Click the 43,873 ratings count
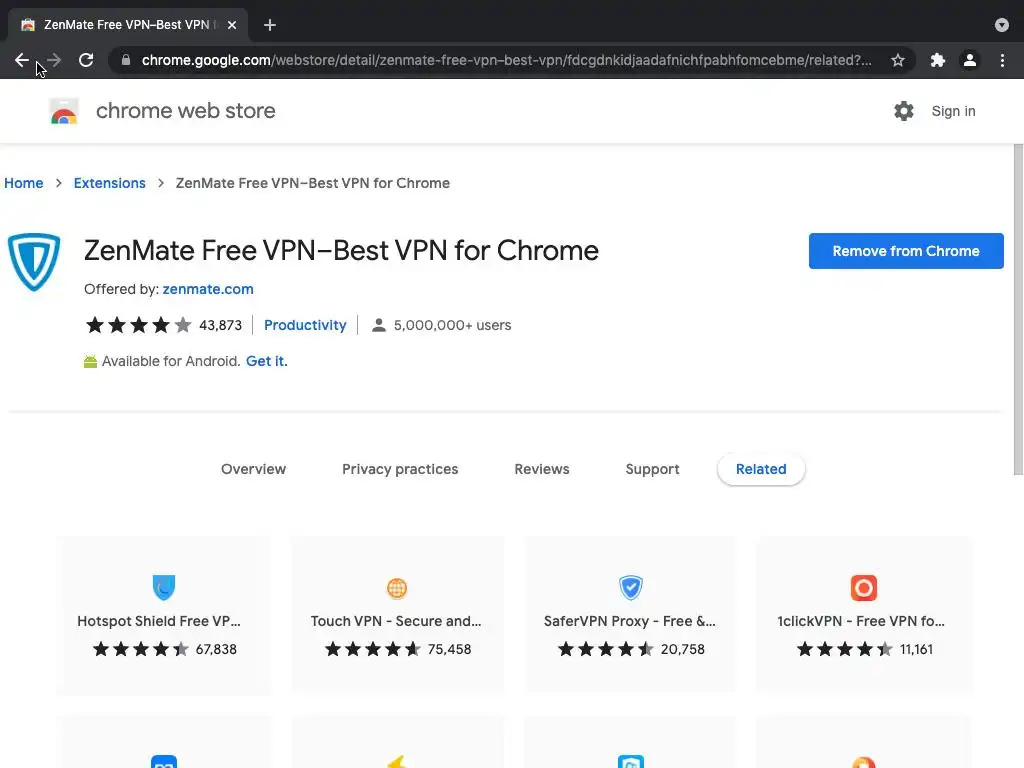1024x768 pixels. click(x=220, y=325)
